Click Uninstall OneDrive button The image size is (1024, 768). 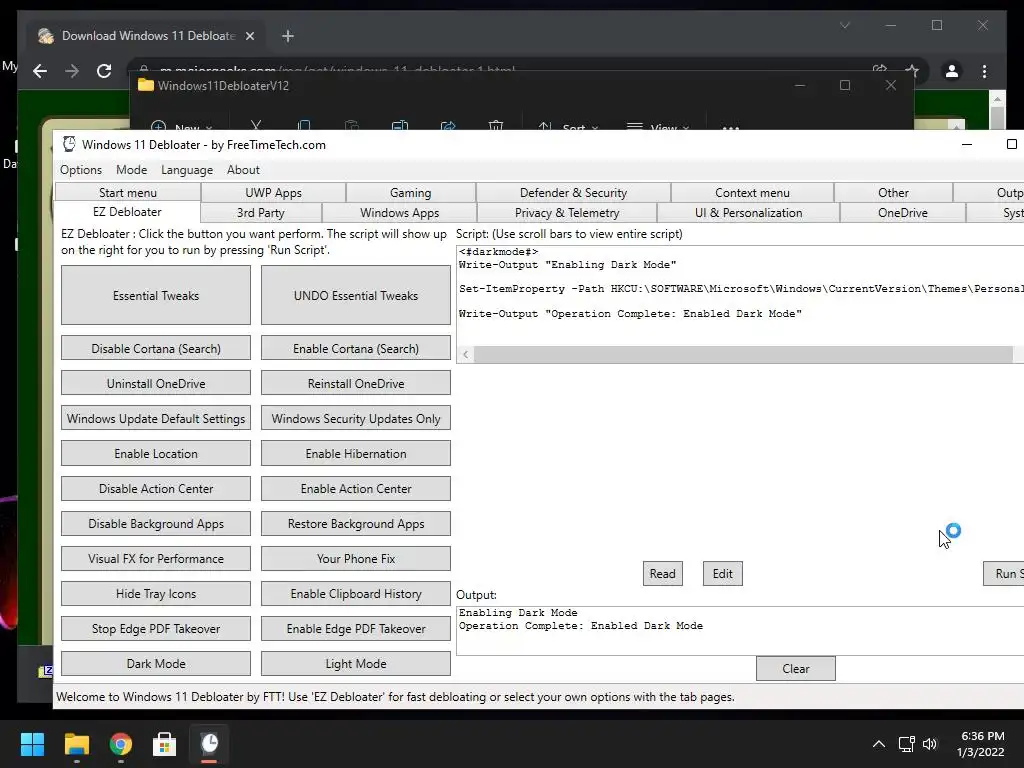(155, 383)
